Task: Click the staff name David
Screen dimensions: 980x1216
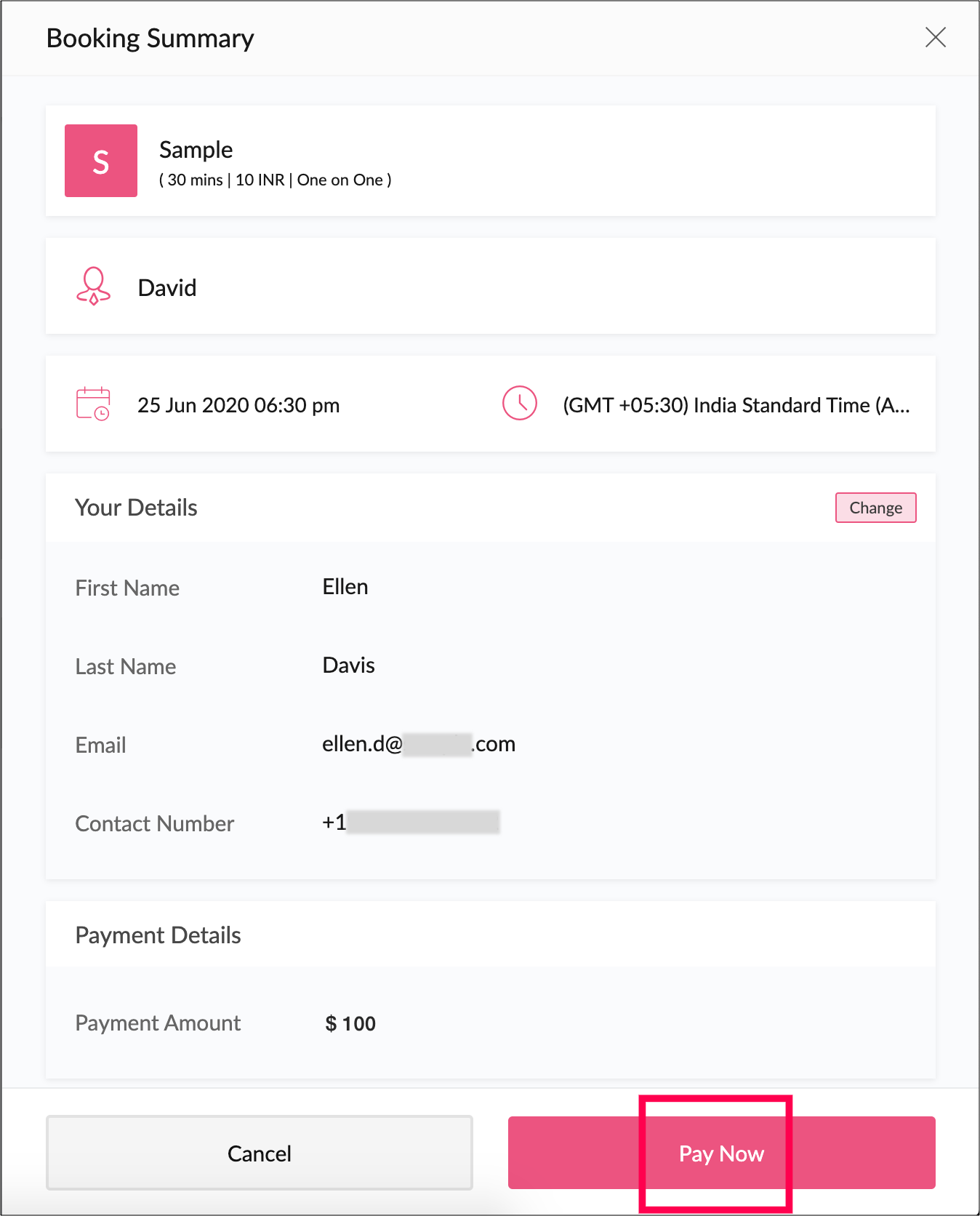Action: 167,288
